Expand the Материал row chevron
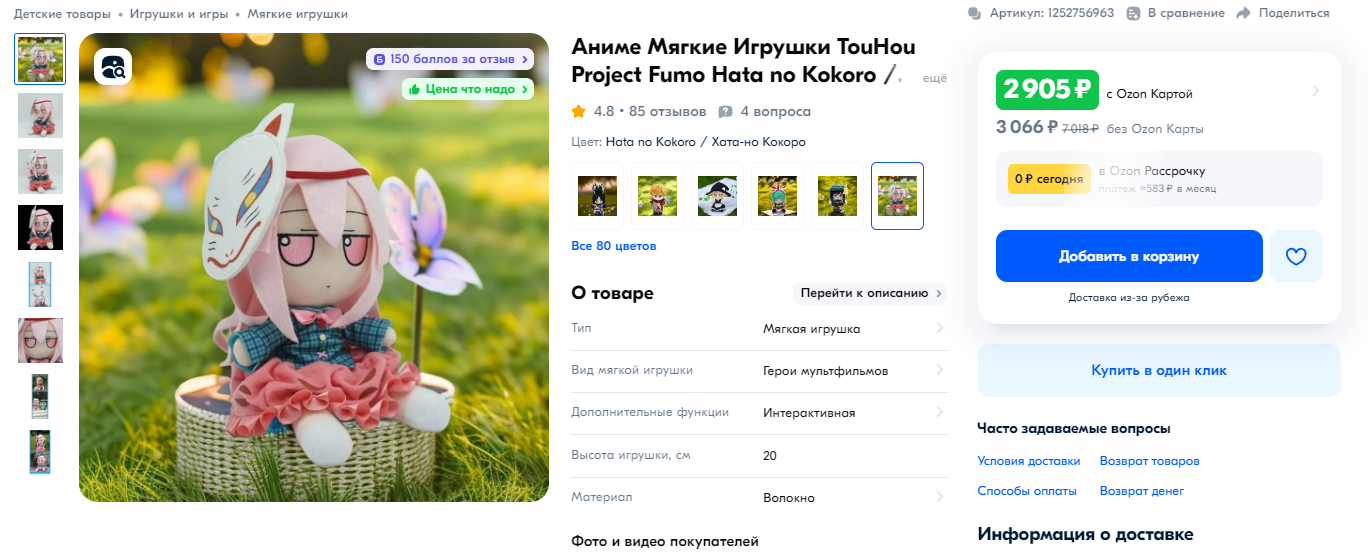This screenshot has width=1368, height=554. (x=939, y=497)
